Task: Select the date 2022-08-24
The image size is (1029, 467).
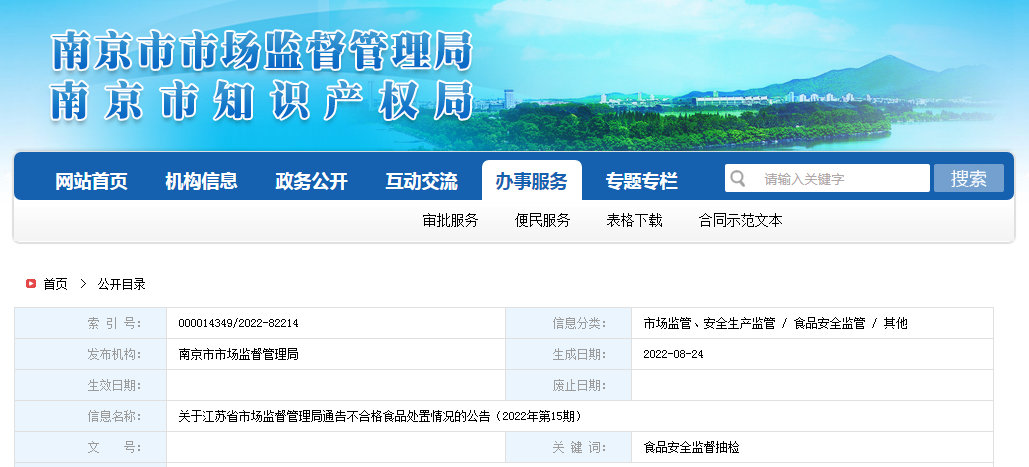Action: pyautogui.click(x=673, y=354)
